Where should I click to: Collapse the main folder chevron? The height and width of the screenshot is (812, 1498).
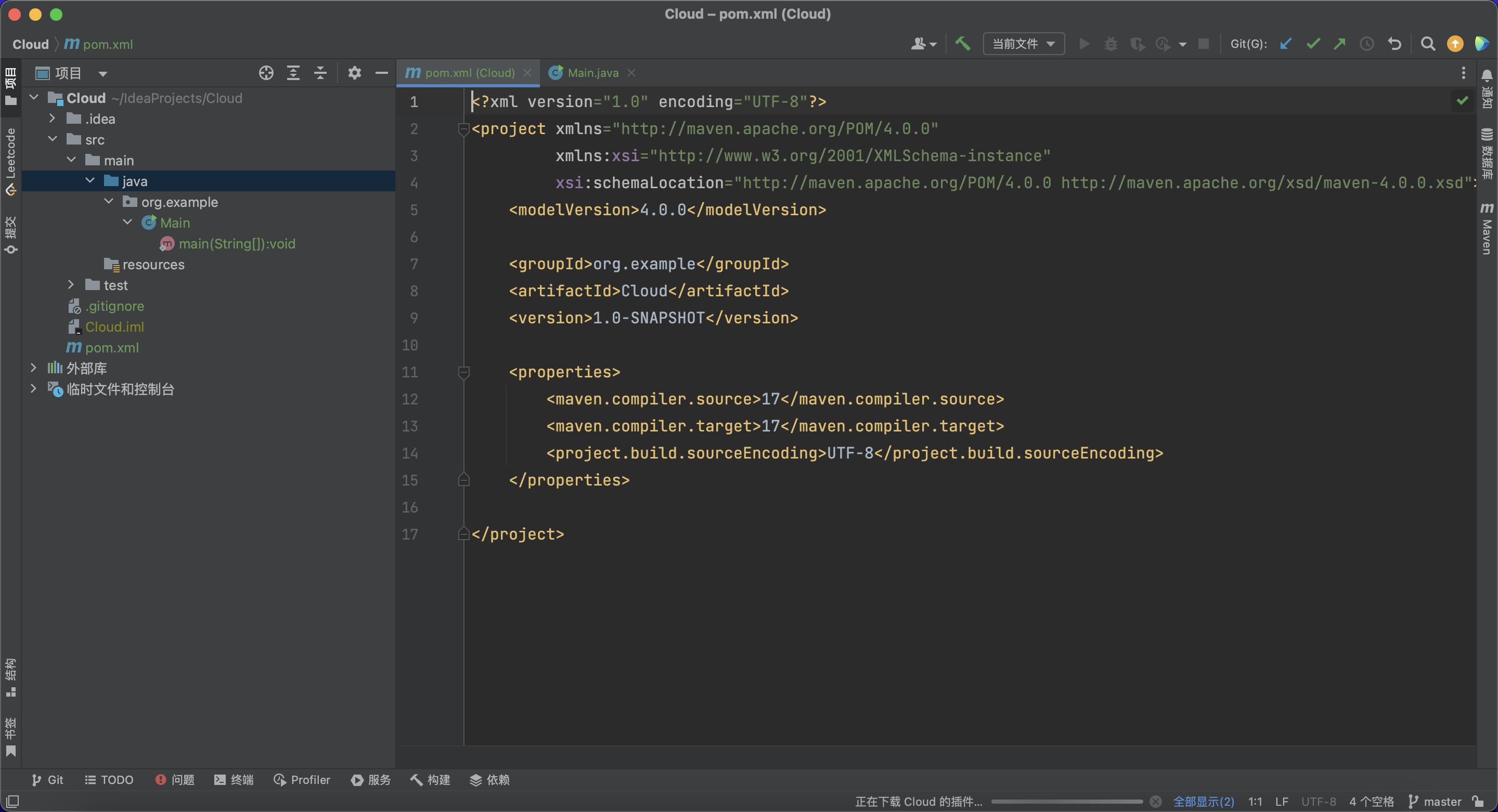click(x=71, y=159)
